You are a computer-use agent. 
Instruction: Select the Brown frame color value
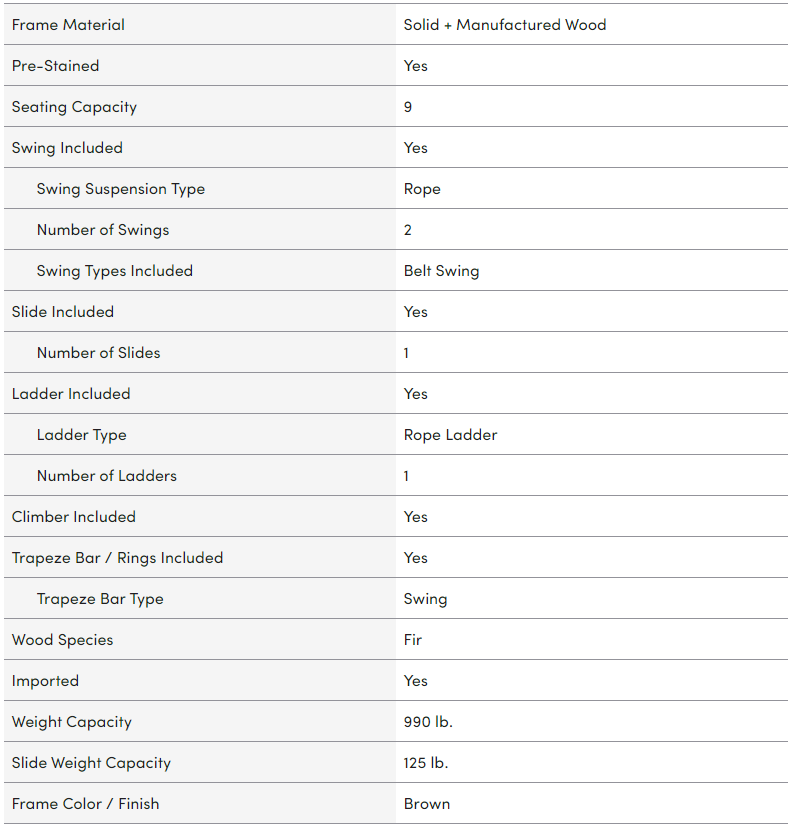pyautogui.click(x=427, y=804)
